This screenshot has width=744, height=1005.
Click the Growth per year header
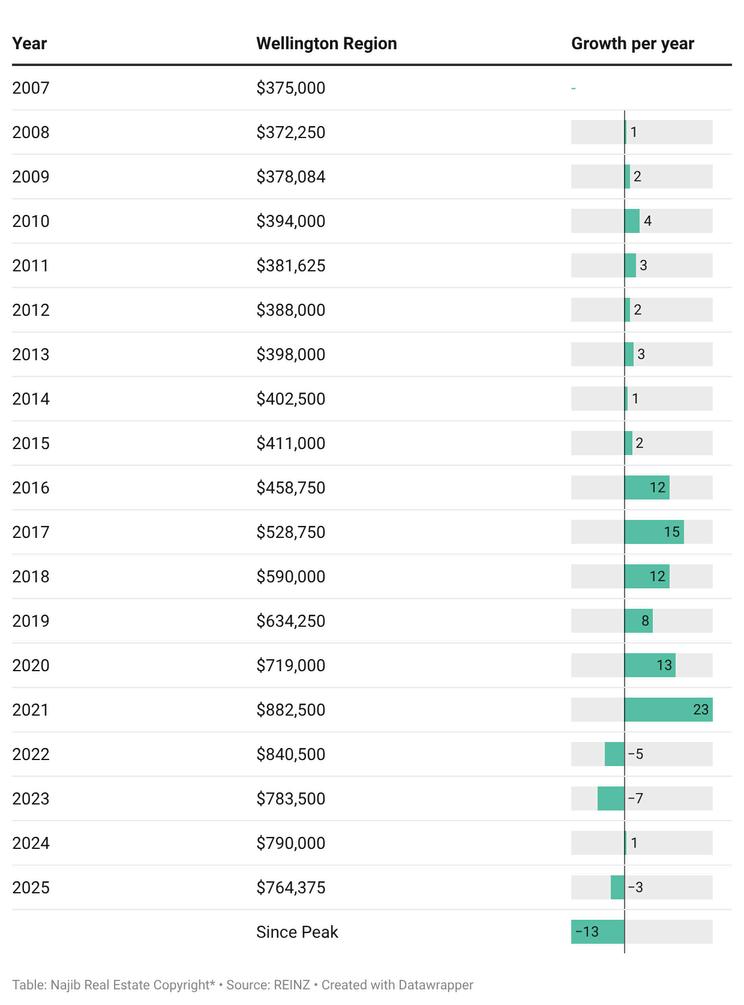click(632, 44)
